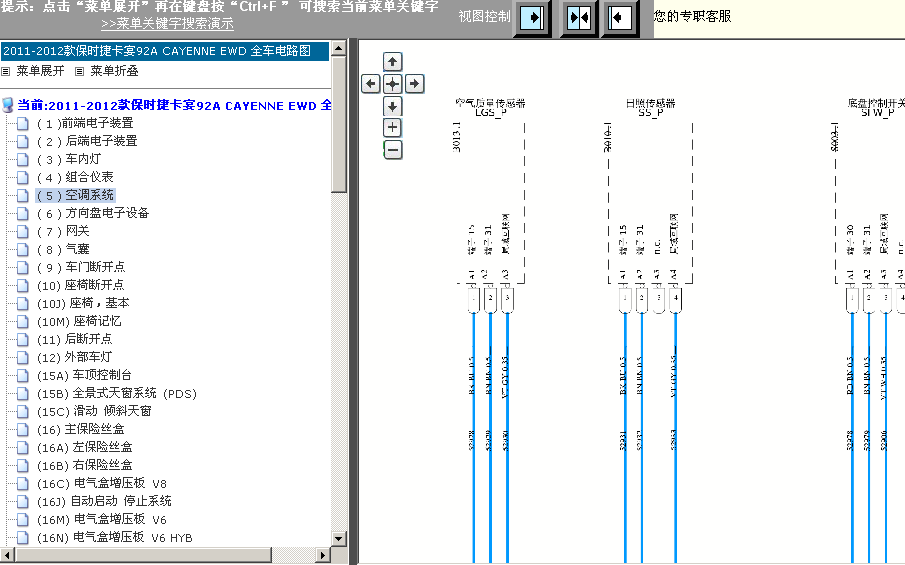Click the 空气质量传感器 LGS_P label
Screen dimensions: 905x565
click(x=491, y=108)
